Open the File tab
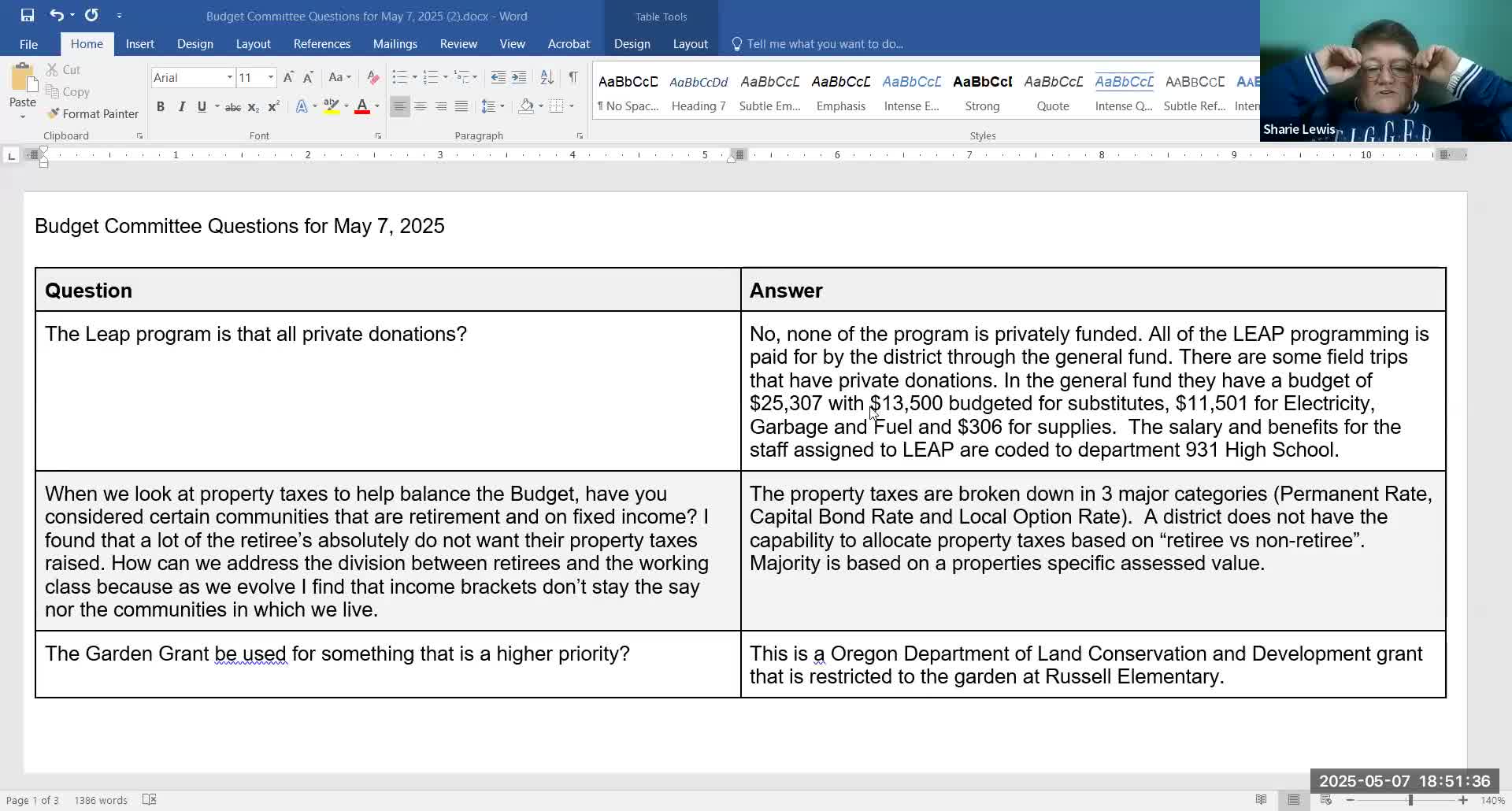This screenshot has height=811, width=1512. [x=28, y=44]
